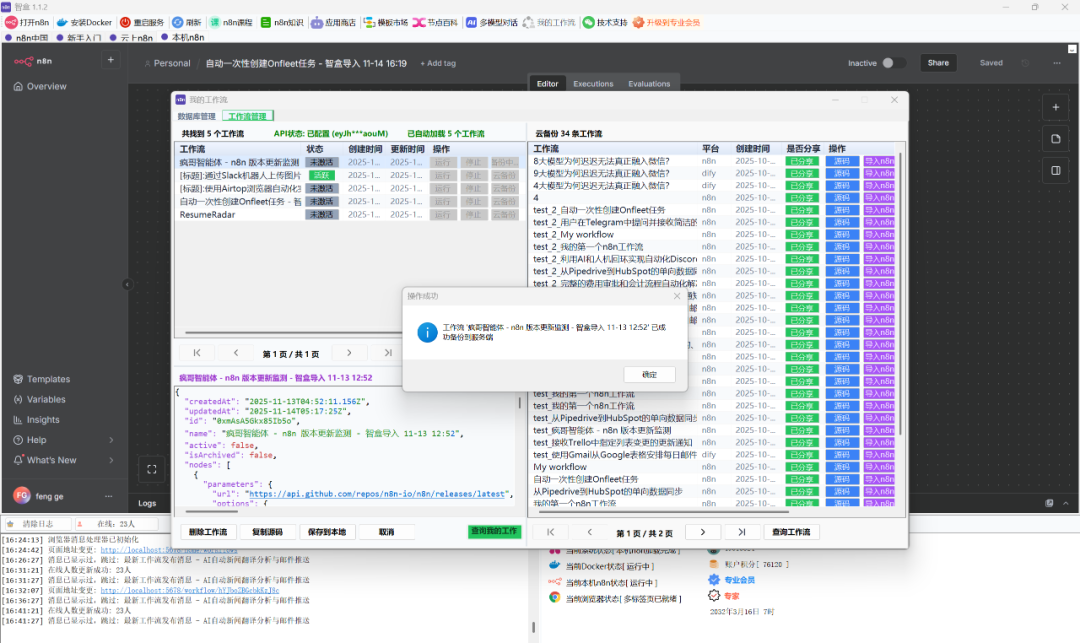Go to next page in left workflow list
The width and height of the screenshot is (1080, 643).
349,353
